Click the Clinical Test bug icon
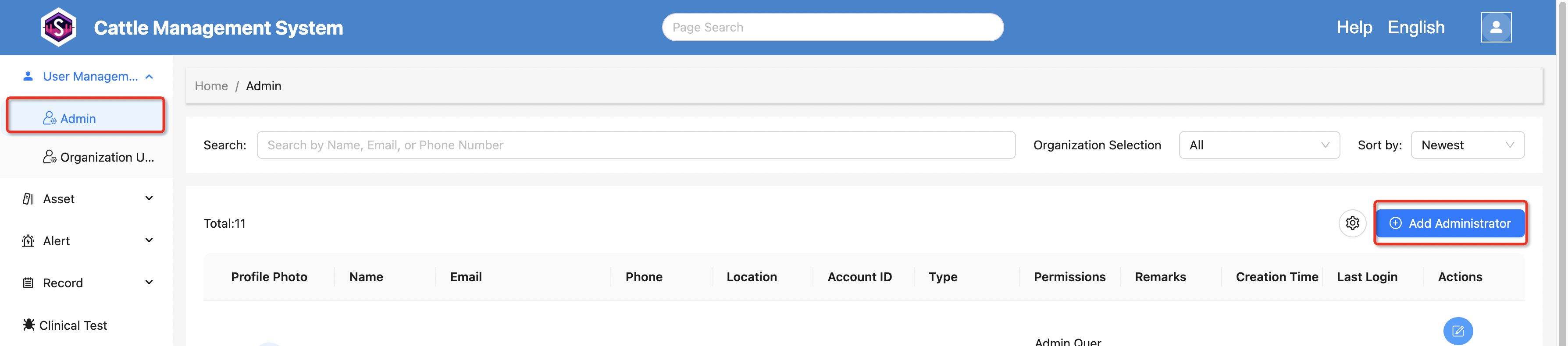This screenshot has width=1568, height=346. [29, 325]
